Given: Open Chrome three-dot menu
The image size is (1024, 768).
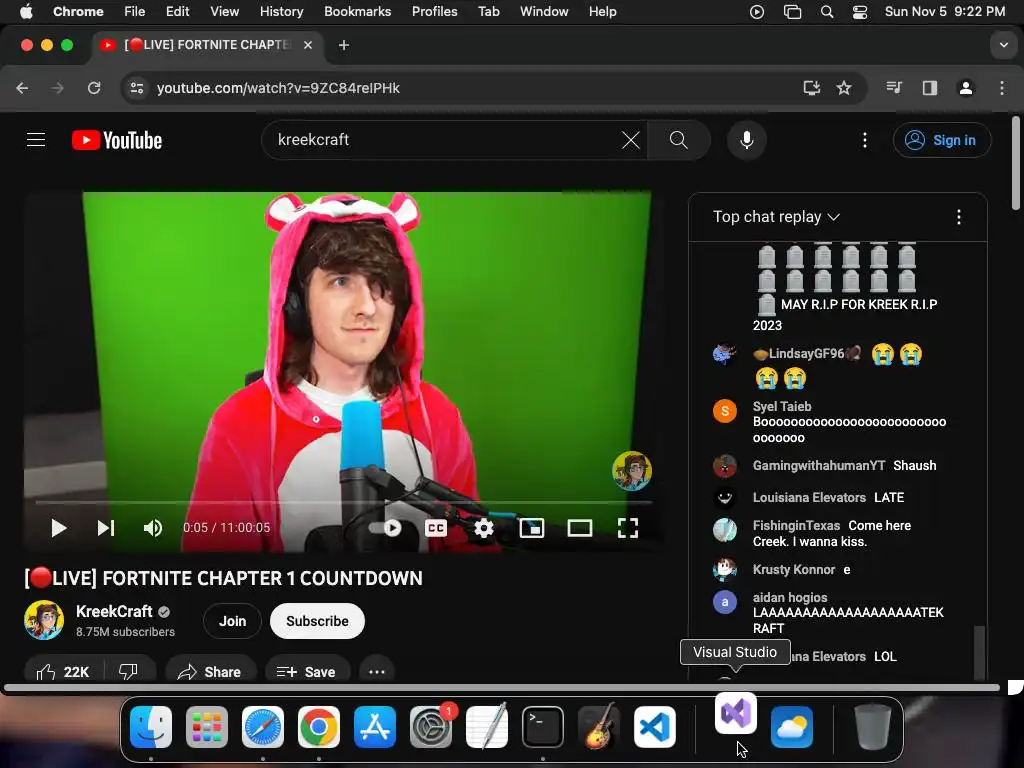Looking at the screenshot, I should click(1002, 88).
